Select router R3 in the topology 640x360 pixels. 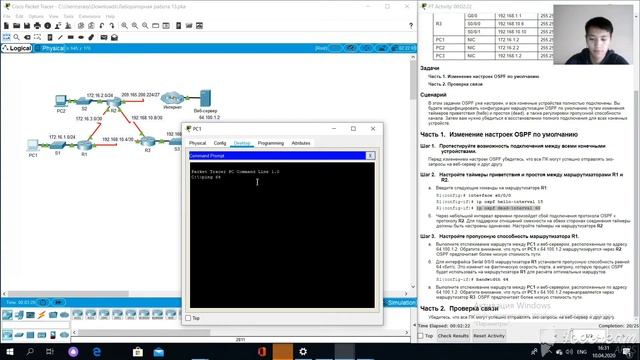(147, 141)
